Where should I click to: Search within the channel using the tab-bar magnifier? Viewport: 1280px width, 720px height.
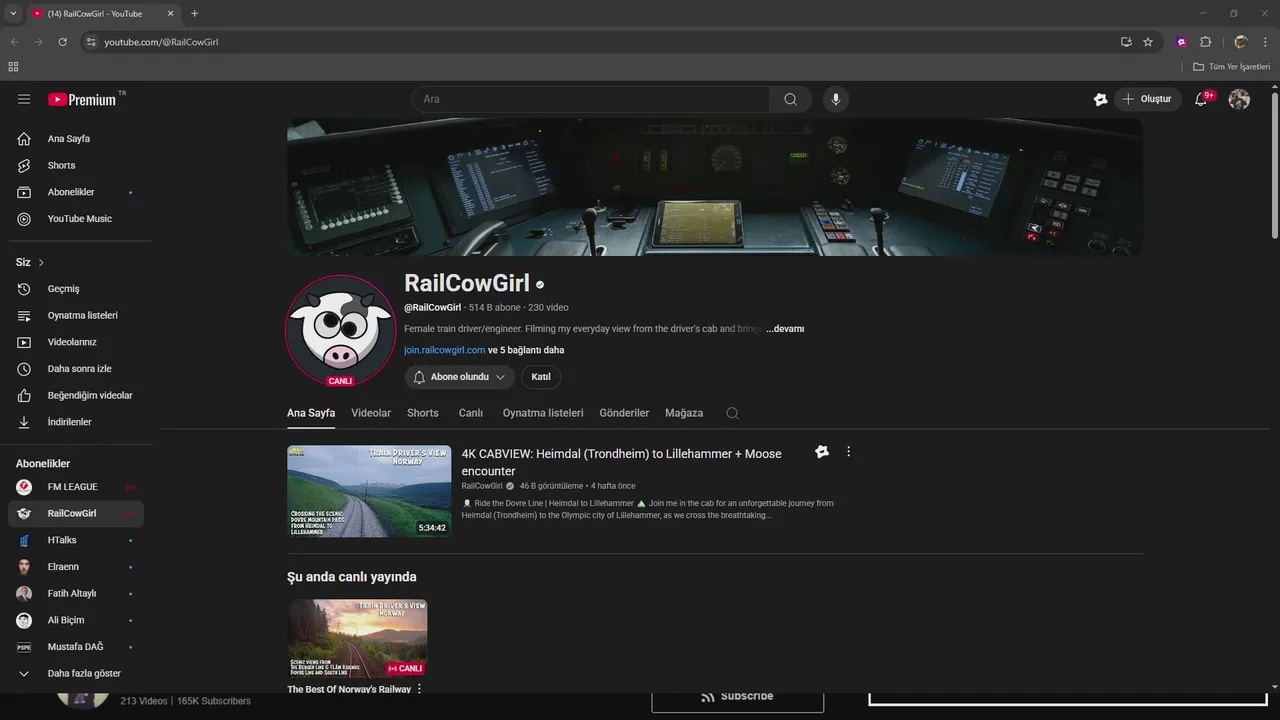coord(732,413)
